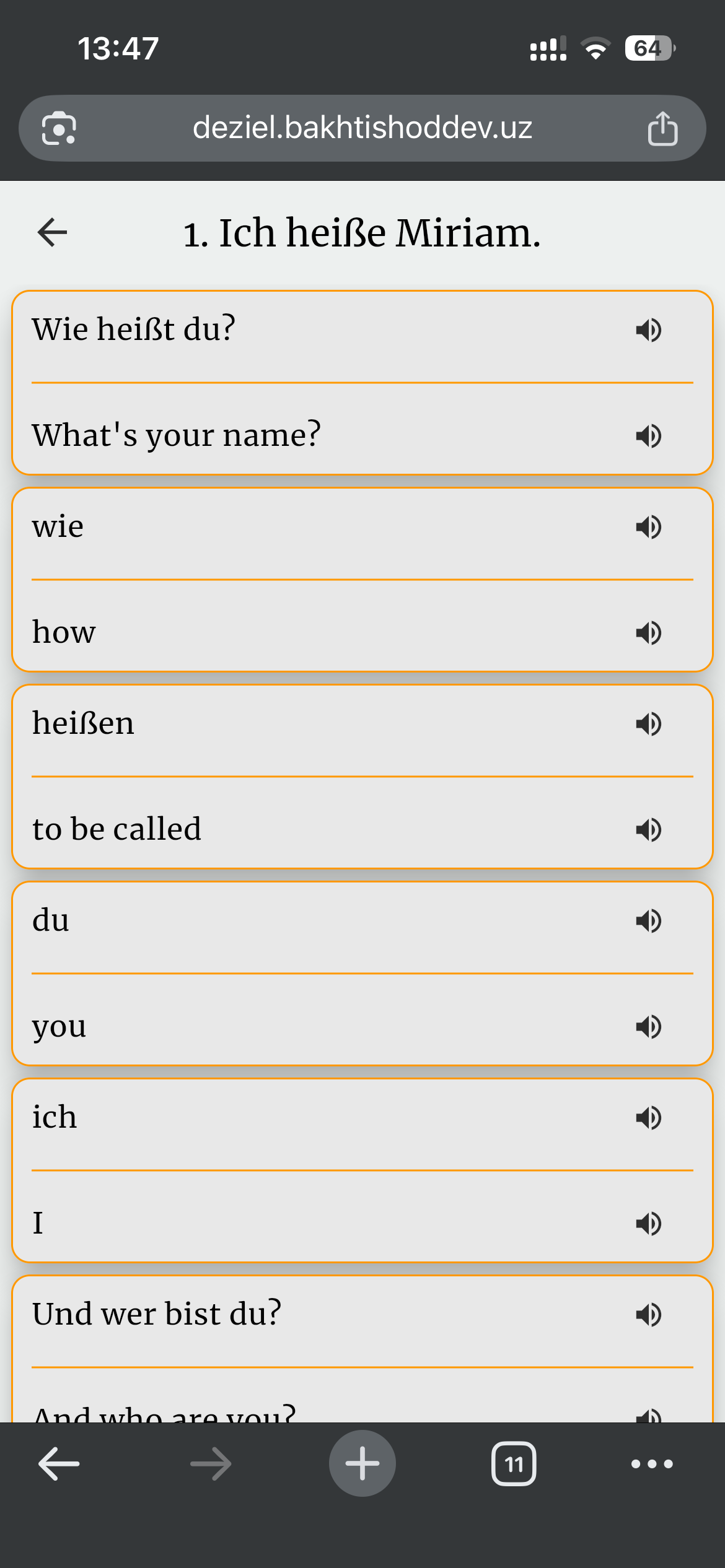Open the browser share sheet
The height and width of the screenshot is (1568, 725).
pyautogui.click(x=662, y=129)
